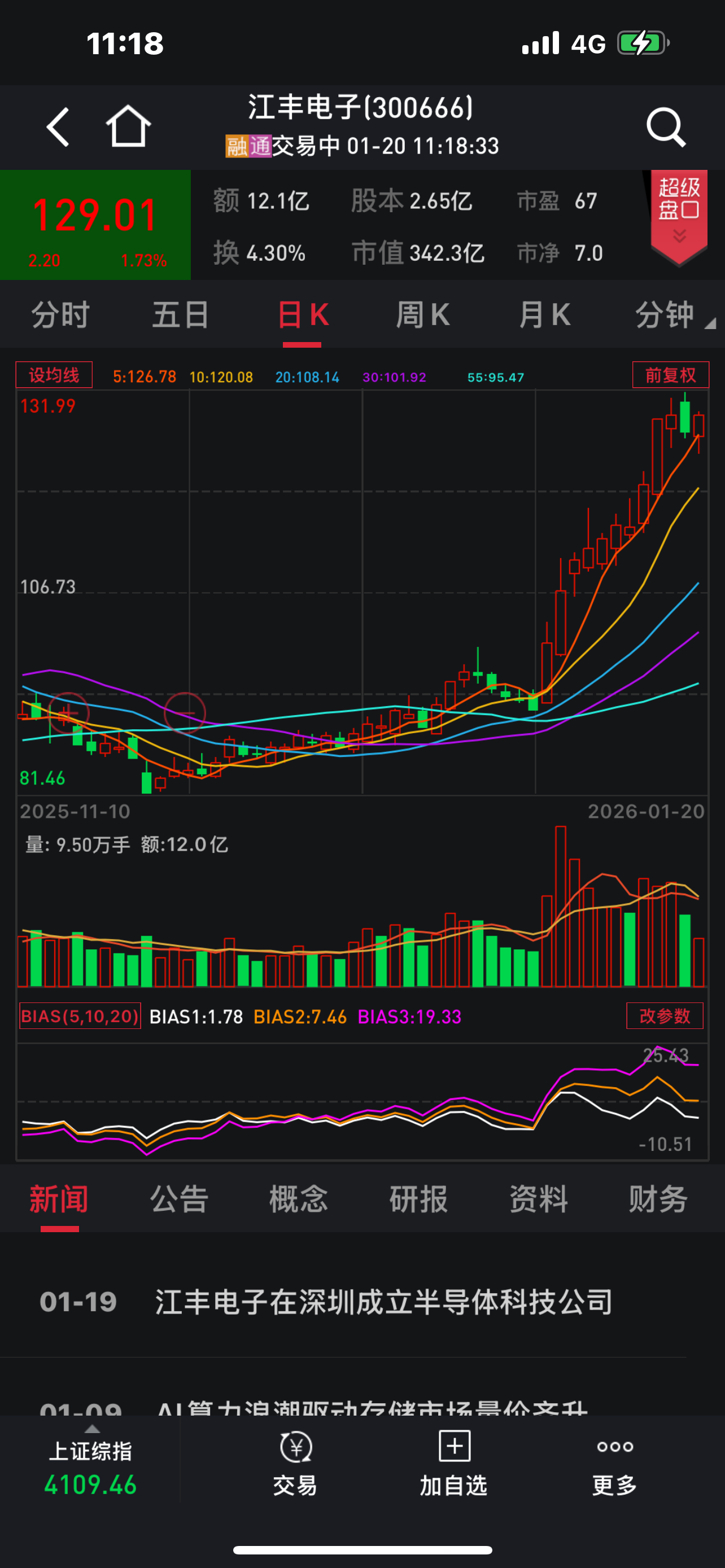Select the 新闻 tab
Image resolution: width=725 pixels, height=1568 pixels.
click(59, 1199)
